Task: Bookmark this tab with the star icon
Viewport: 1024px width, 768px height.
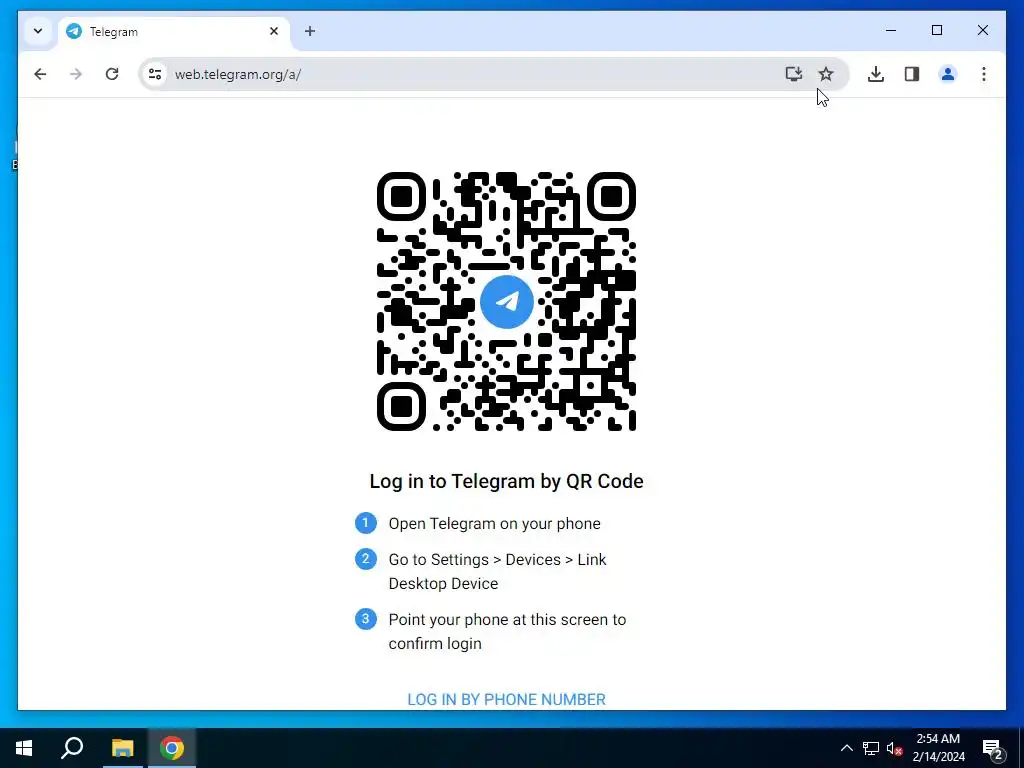Action: click(x=826, y=74)
